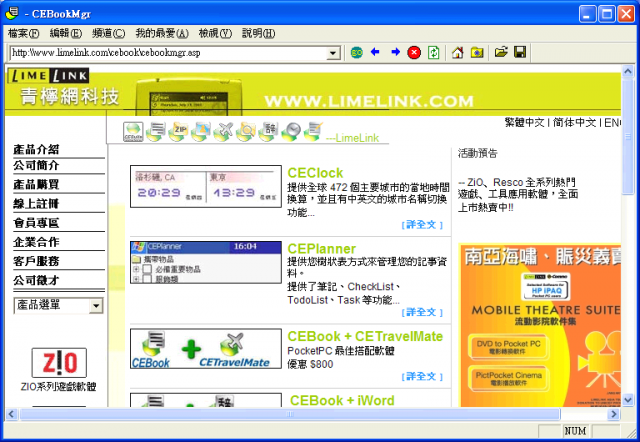The width and height of the screenshot is (640, 442).
Task: Click the Mobile Theatre Suite advertisement banner
Action: pyautogui.click(x=540, y=325)
